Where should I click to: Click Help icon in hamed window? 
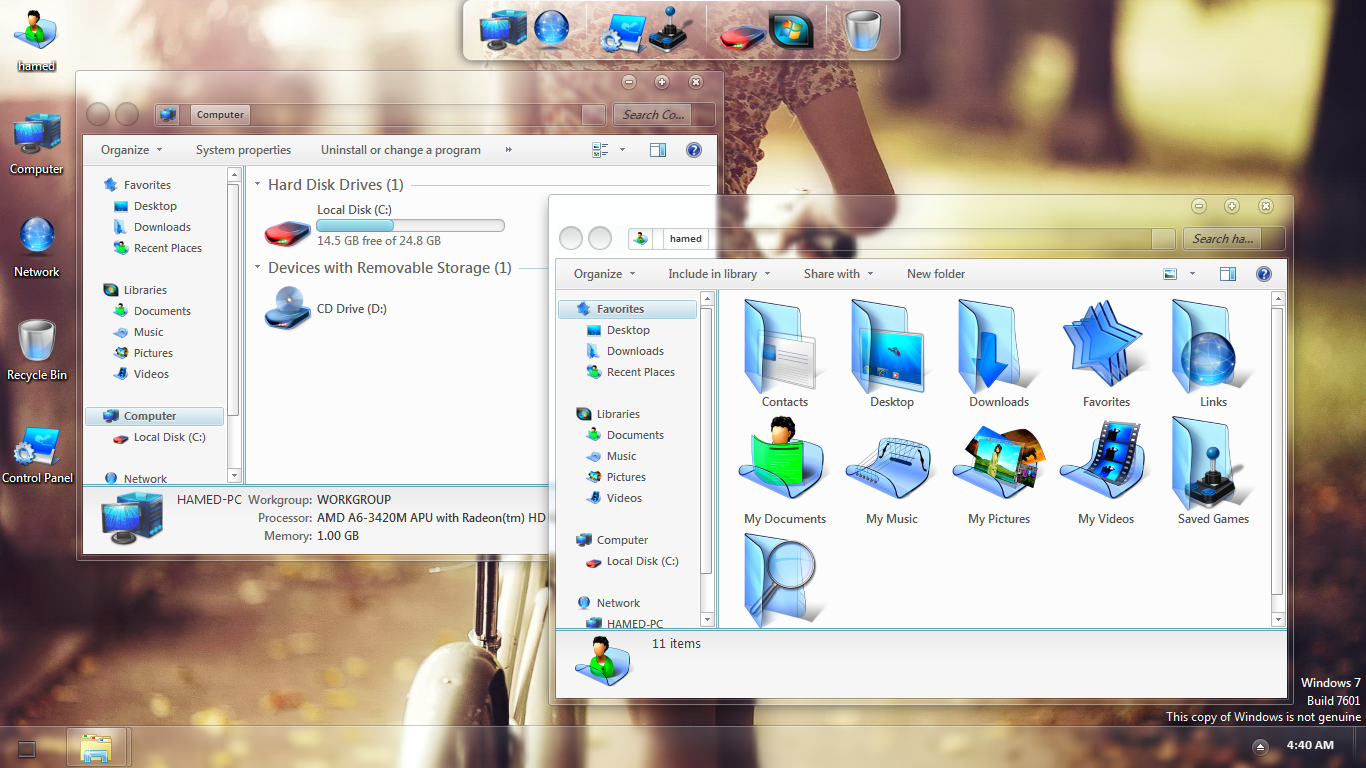click(x=1263, y=274)
